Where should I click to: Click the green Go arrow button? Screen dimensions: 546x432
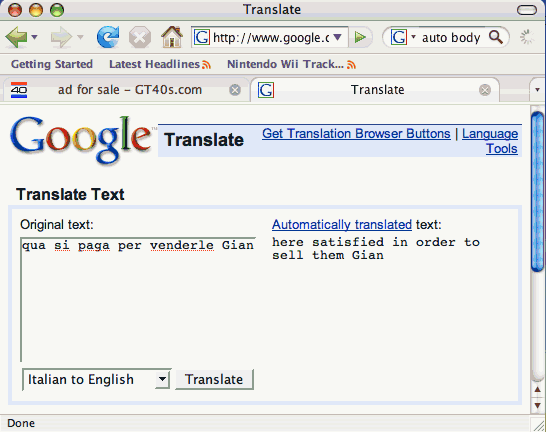click(360, 37)
